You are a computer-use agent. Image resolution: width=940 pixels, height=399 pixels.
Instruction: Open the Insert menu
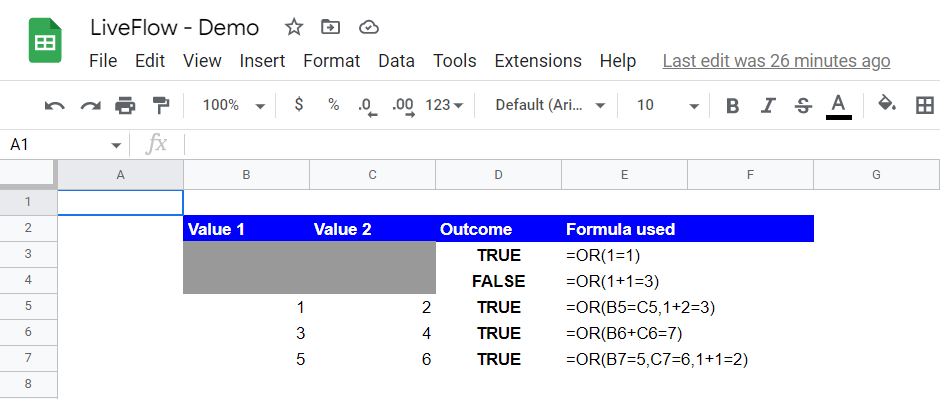(263, 61)
